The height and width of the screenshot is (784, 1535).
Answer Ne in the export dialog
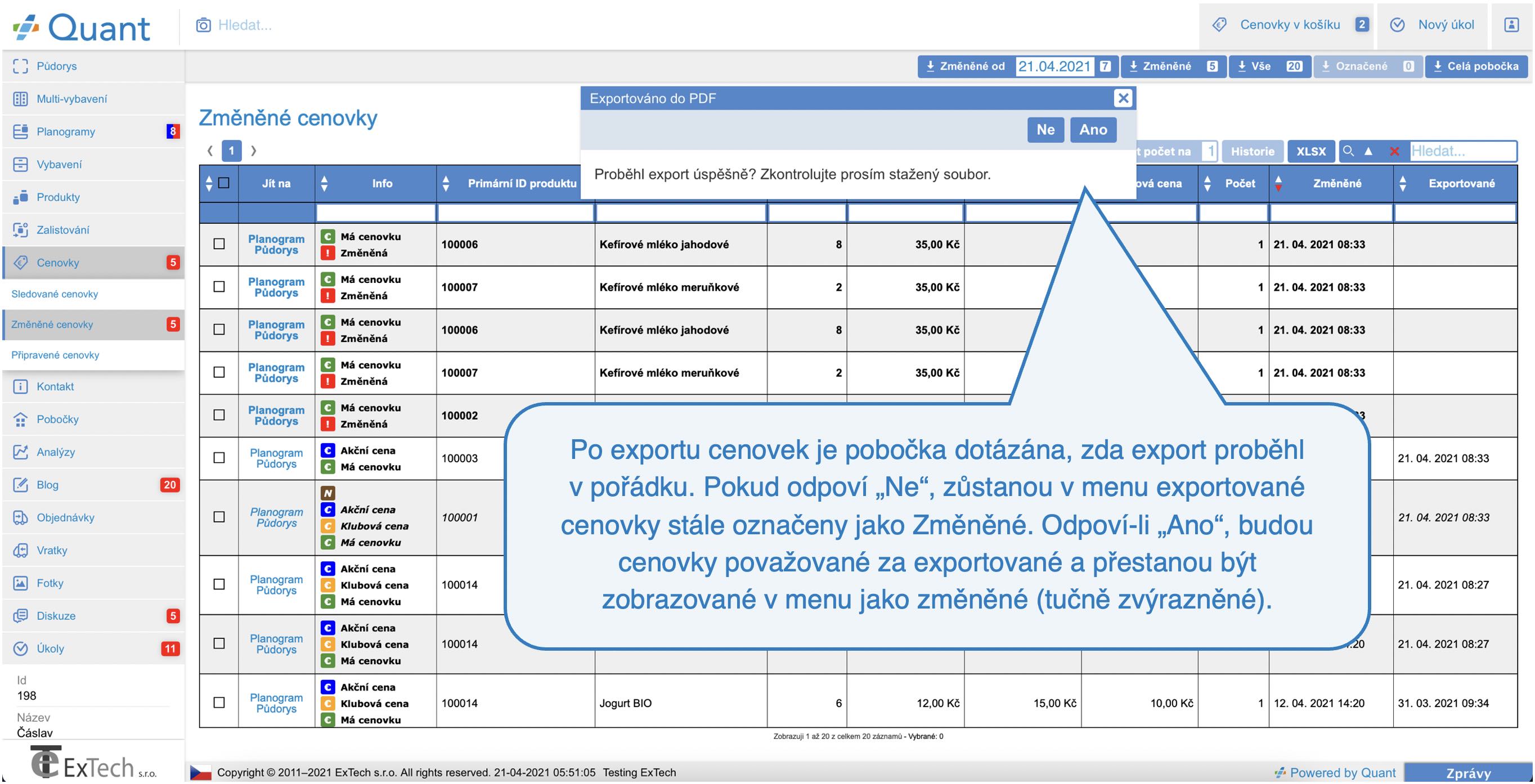[1046, 130]
